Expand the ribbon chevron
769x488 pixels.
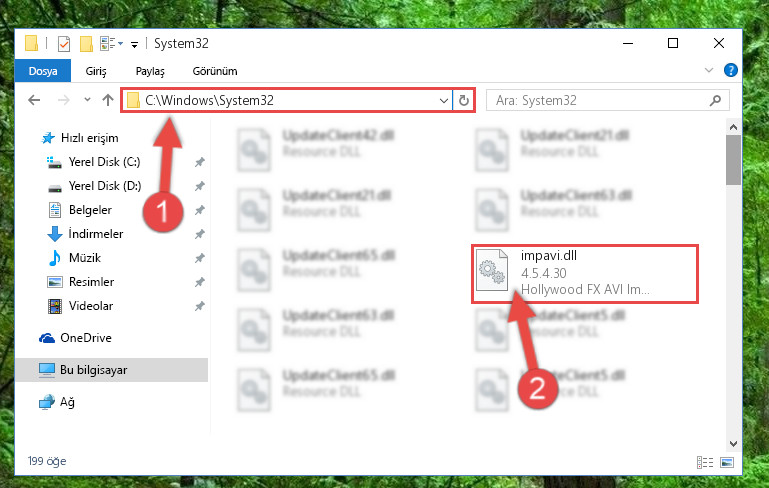[709, 70]
